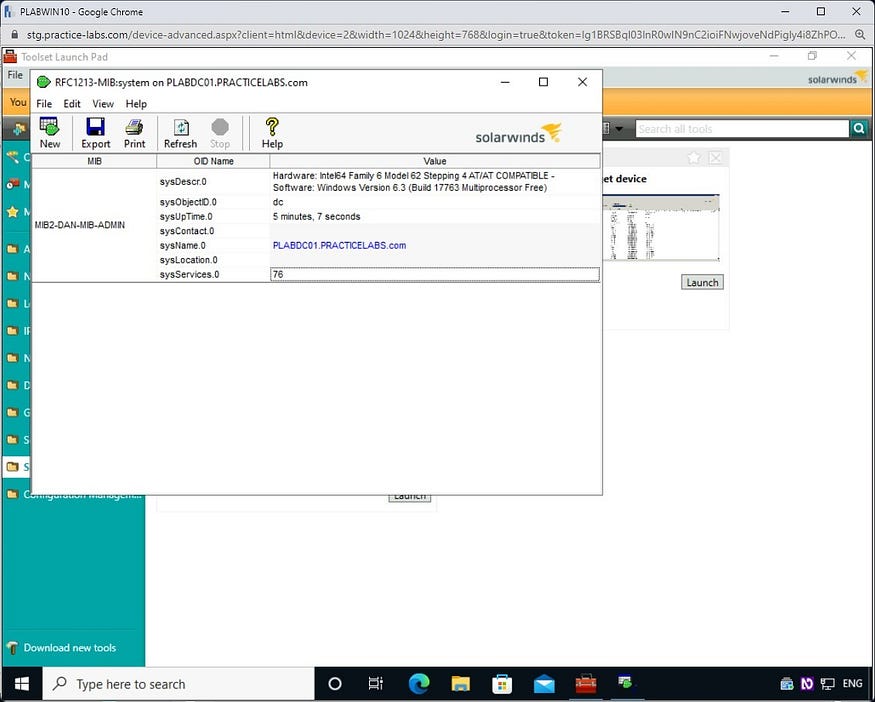Screen dimensions: 875x702
Task: Click the network tray icon
Action: [828, 684]
